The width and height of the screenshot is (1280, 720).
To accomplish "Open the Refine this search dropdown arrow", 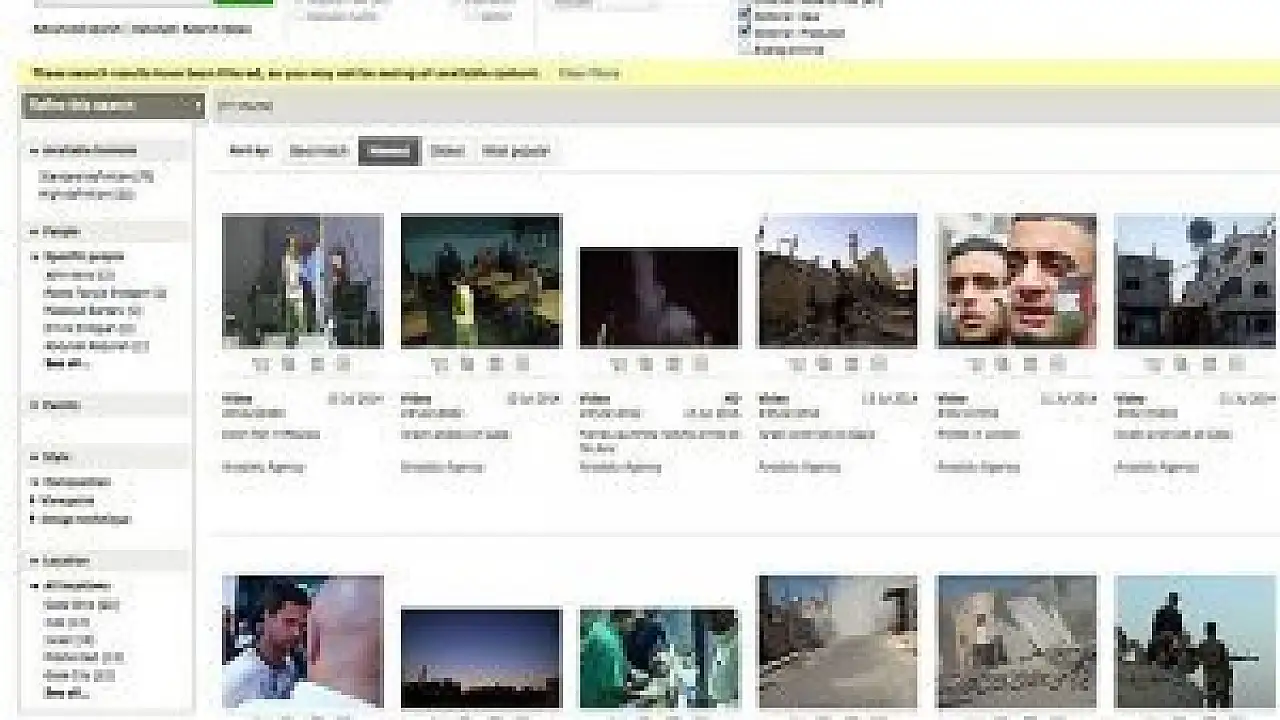I will [197, 105].
